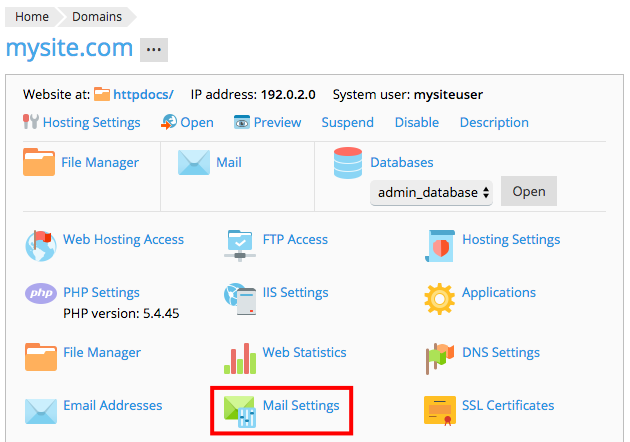Navigate to the Domains breadcrumb
This screenshot has width=630, height=442.
click(x=98, y=17)
